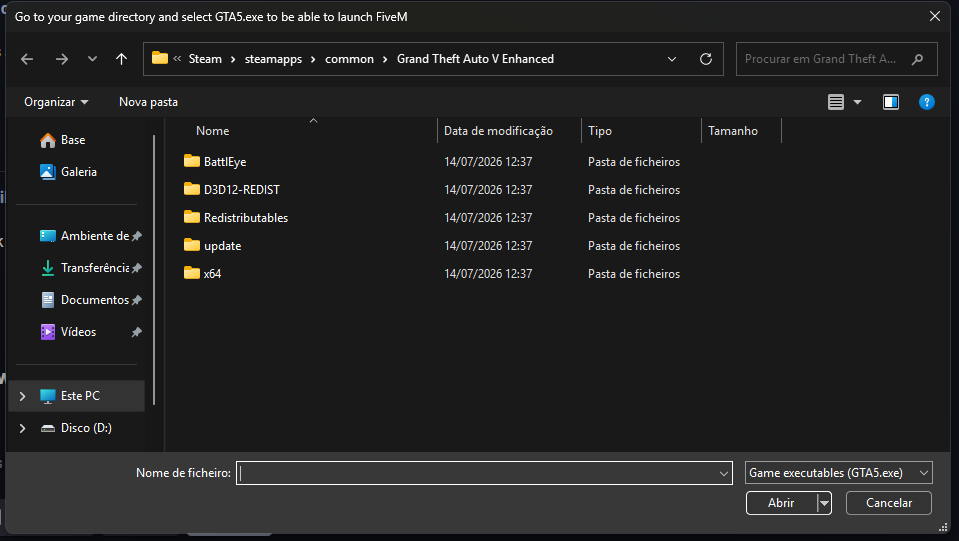Toggle the preview pane icon
The width and height of the screenshot is (959, 541).
tap(890, 102)
